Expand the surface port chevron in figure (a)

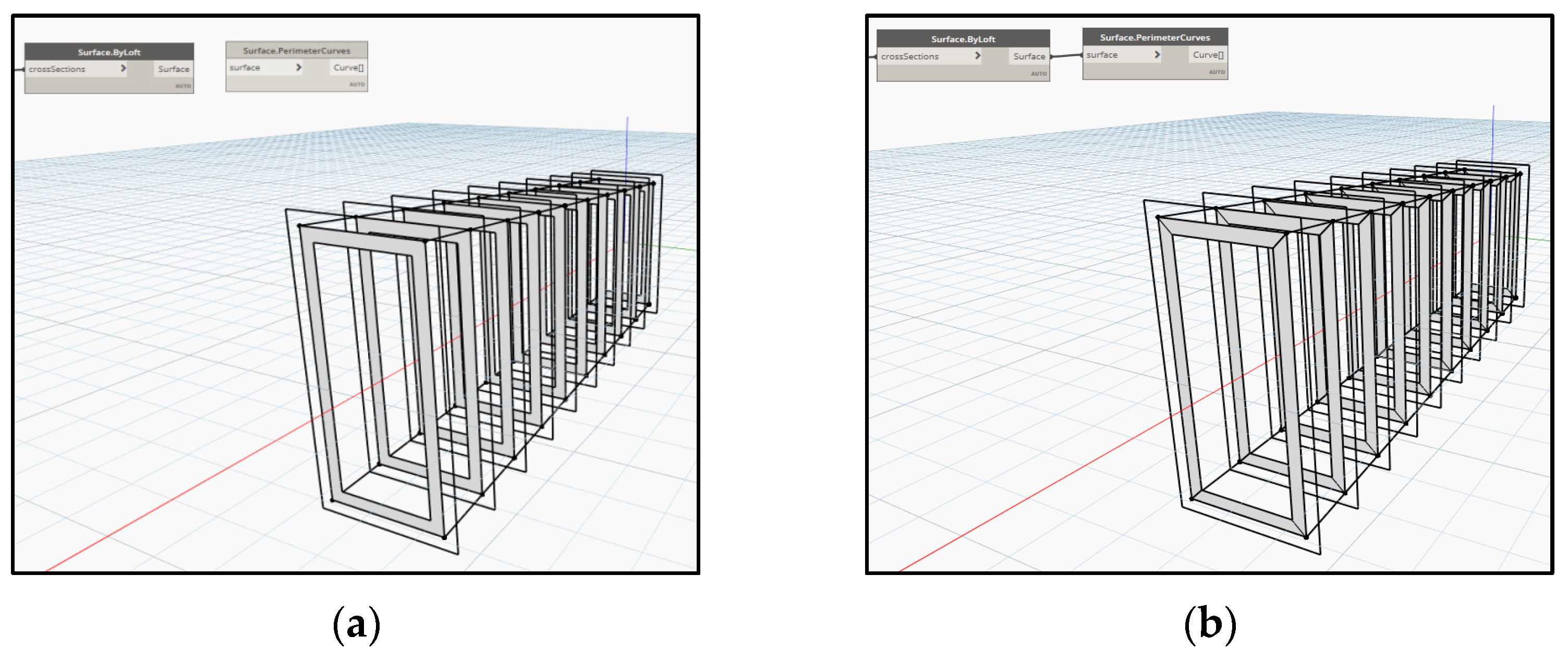[298, 67]
